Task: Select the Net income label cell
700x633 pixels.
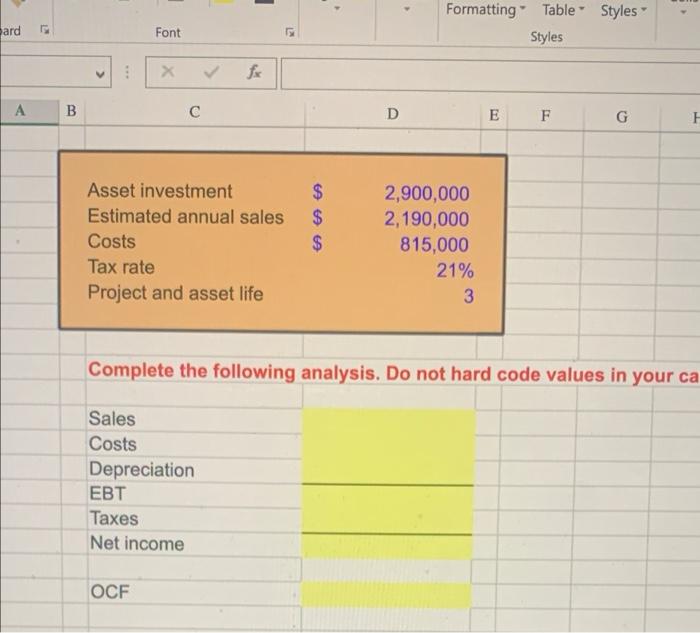Action: point(137,544)
